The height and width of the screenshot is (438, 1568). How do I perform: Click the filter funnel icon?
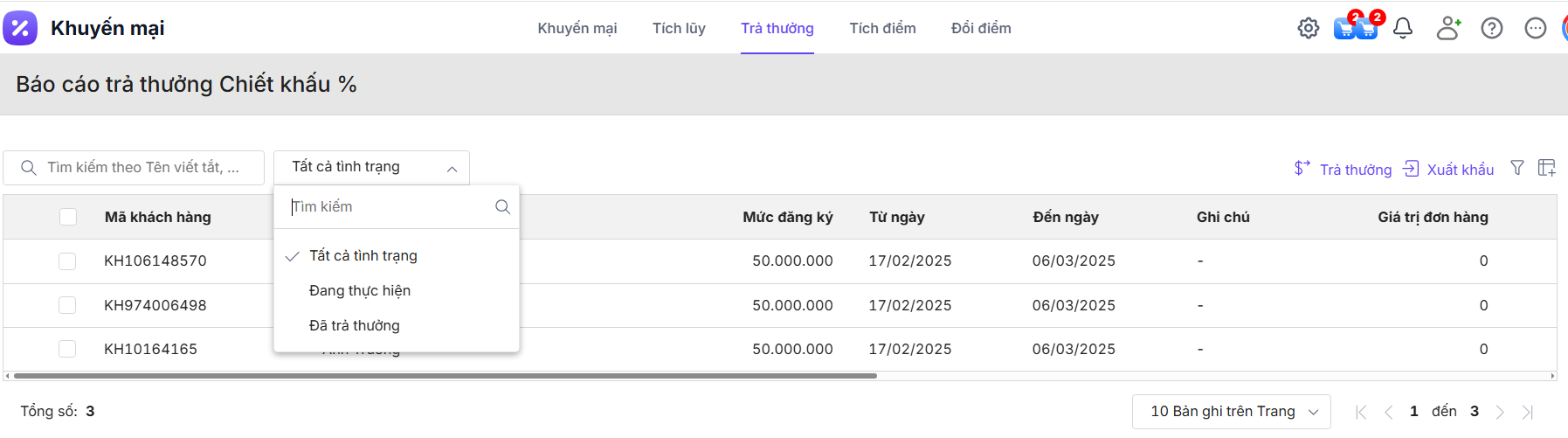(1517, 168)
